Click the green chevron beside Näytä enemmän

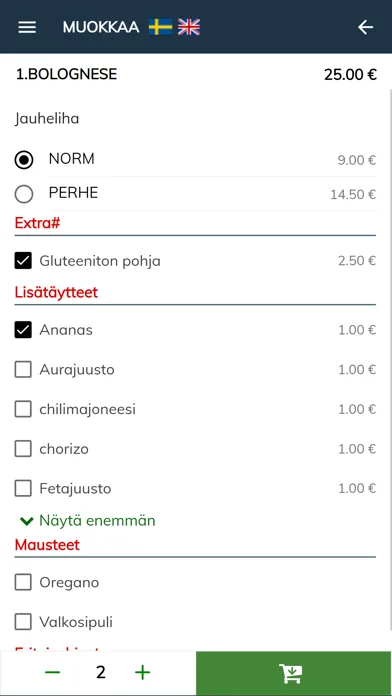tap(27, 521)
